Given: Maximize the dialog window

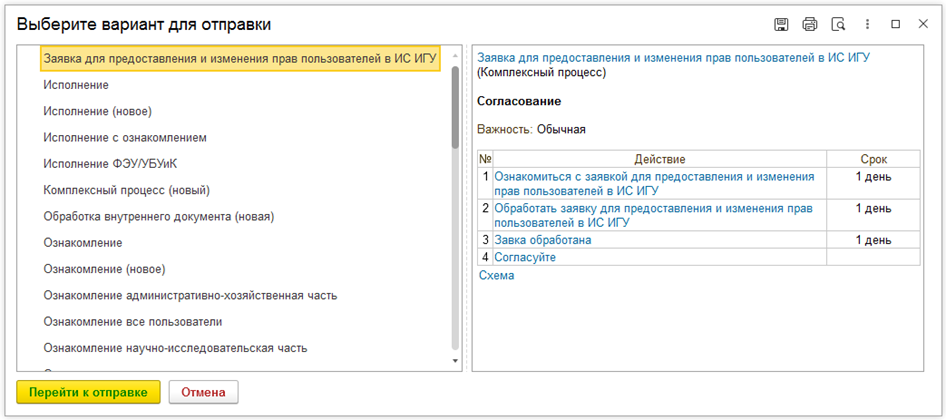Looking at the screenshot, I should [896, 24].
